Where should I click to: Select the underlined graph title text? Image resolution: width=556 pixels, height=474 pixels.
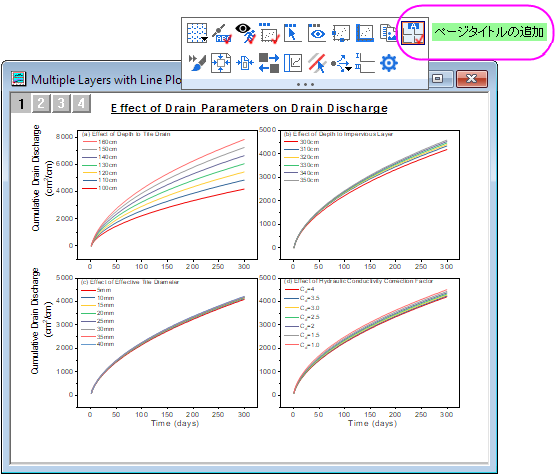click(249, 108)
